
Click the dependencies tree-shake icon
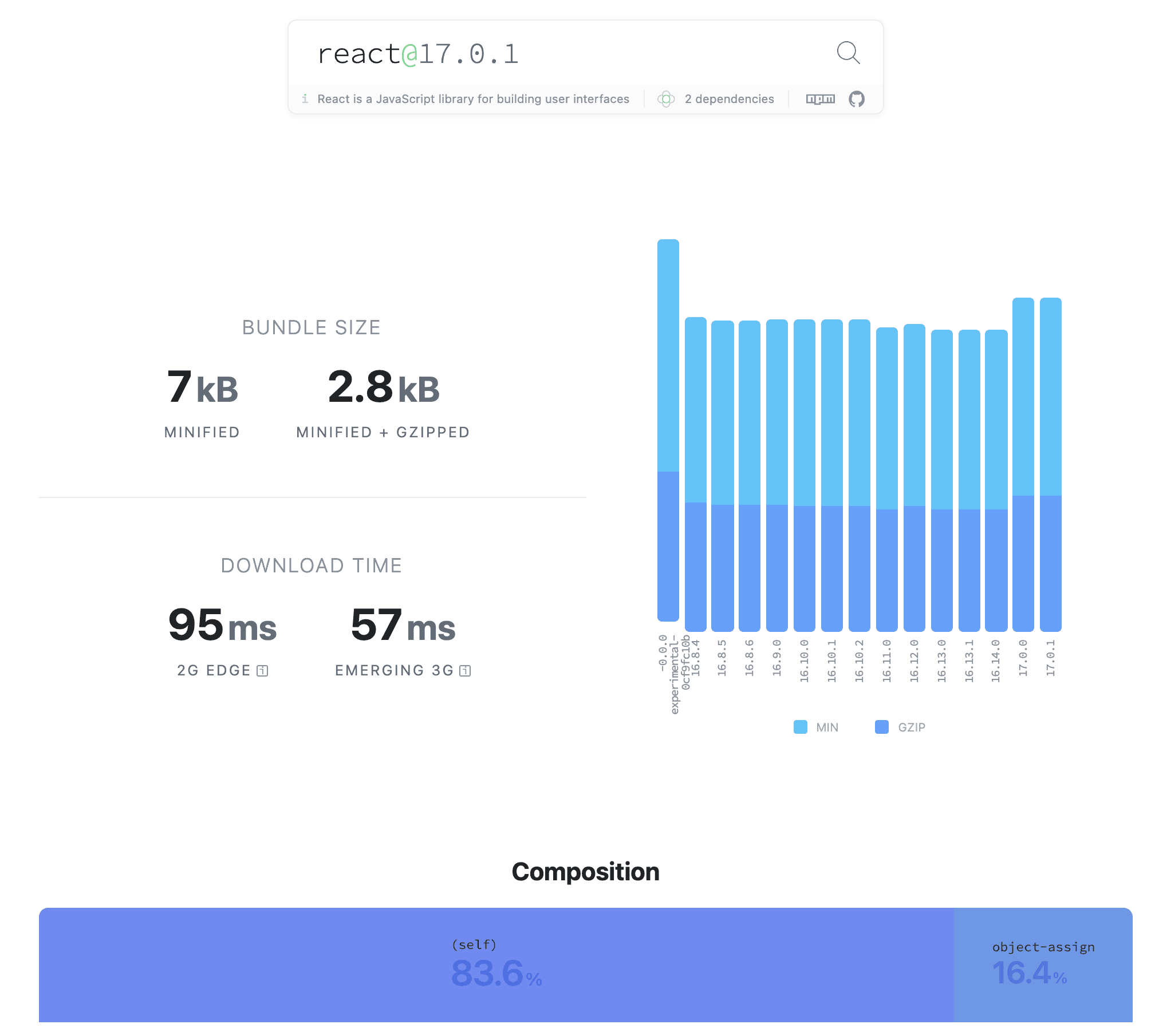click(665, 99)
